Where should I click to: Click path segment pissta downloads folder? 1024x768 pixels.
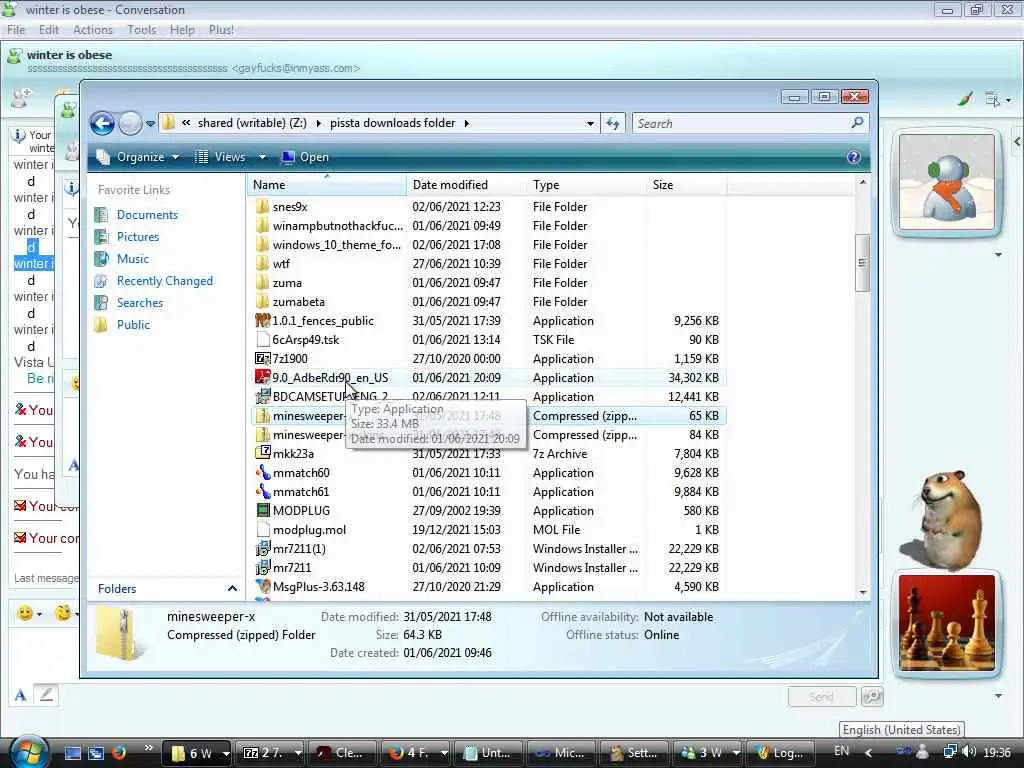[x=392, y=123]
